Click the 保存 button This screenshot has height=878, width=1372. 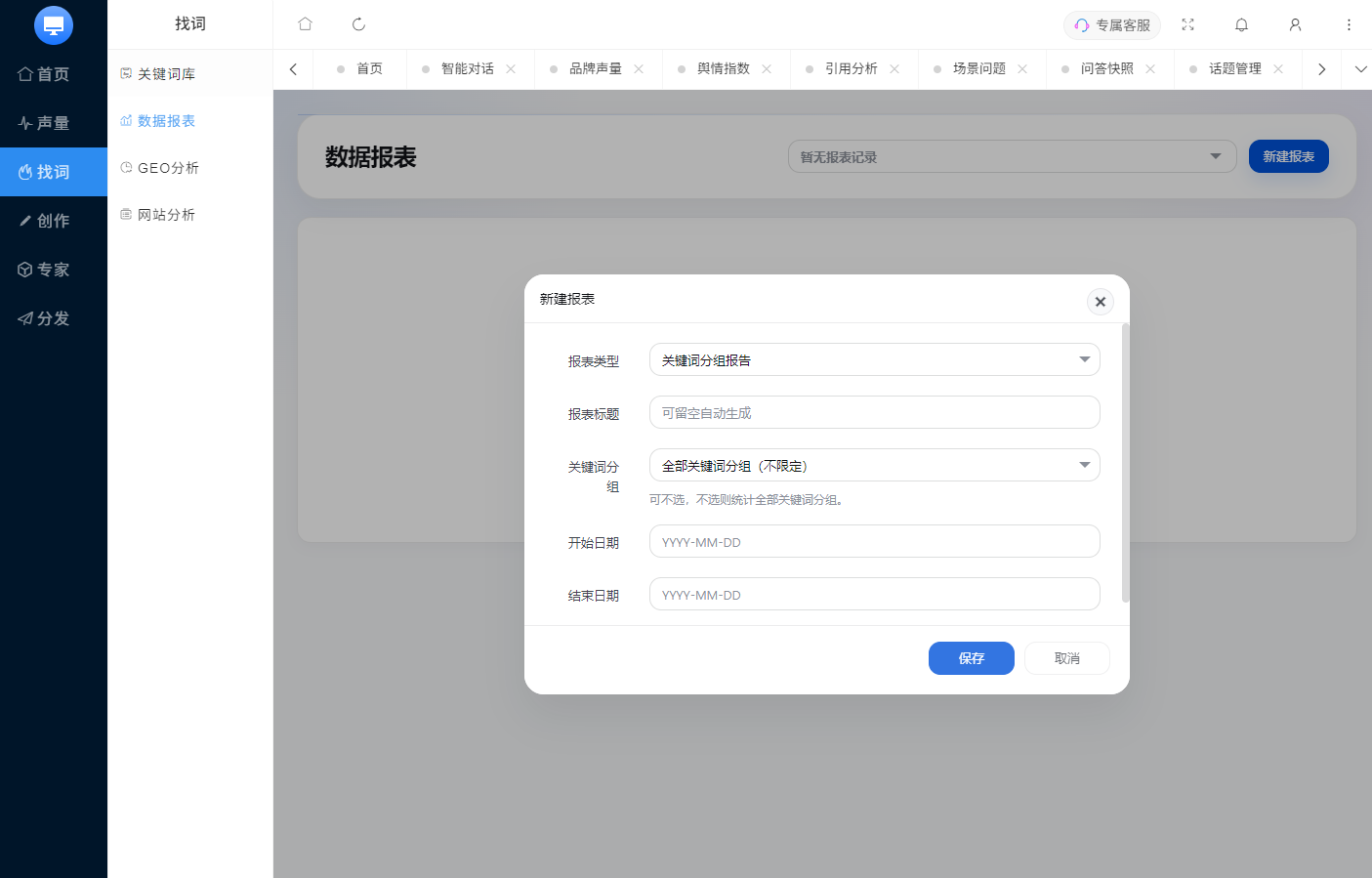coord(971,658)
